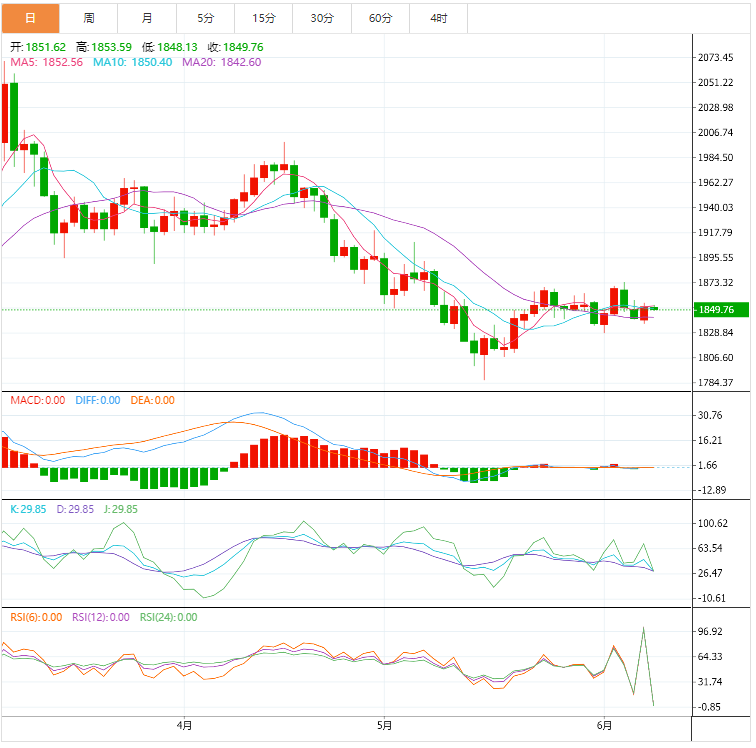Click the 5月 date marker on time axis
Image resolution: width=756 pixels, height=748 pixels.
coord(384,725)
